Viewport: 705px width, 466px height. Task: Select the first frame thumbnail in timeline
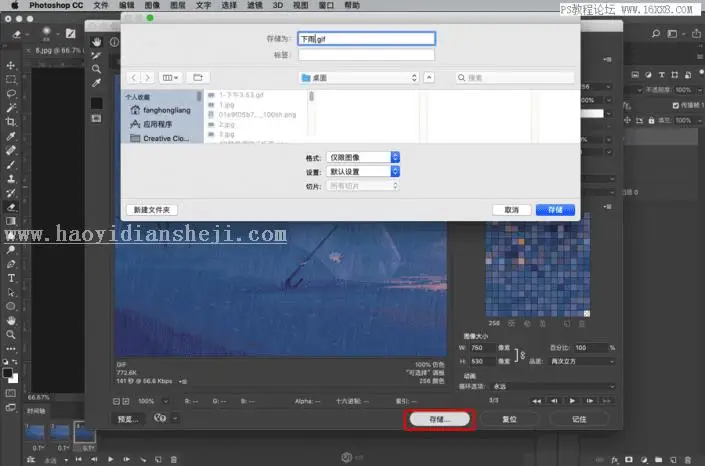pos(35,432)
